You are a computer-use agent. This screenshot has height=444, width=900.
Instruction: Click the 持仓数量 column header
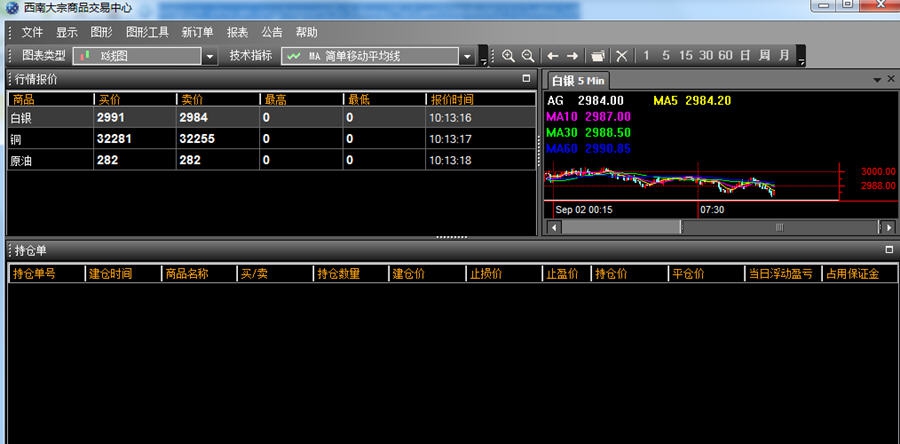click(x=351, y=274)
